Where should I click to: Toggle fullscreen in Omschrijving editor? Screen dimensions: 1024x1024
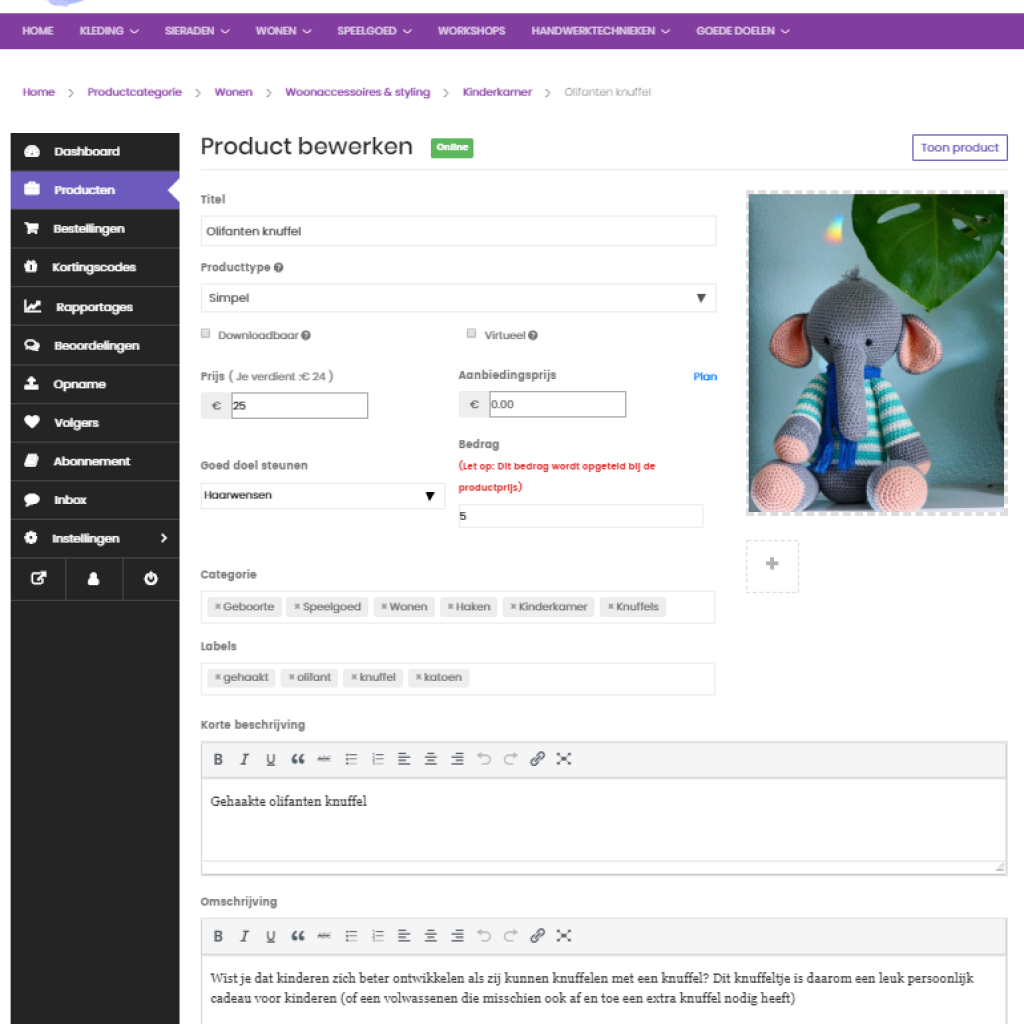click(564, 936)
